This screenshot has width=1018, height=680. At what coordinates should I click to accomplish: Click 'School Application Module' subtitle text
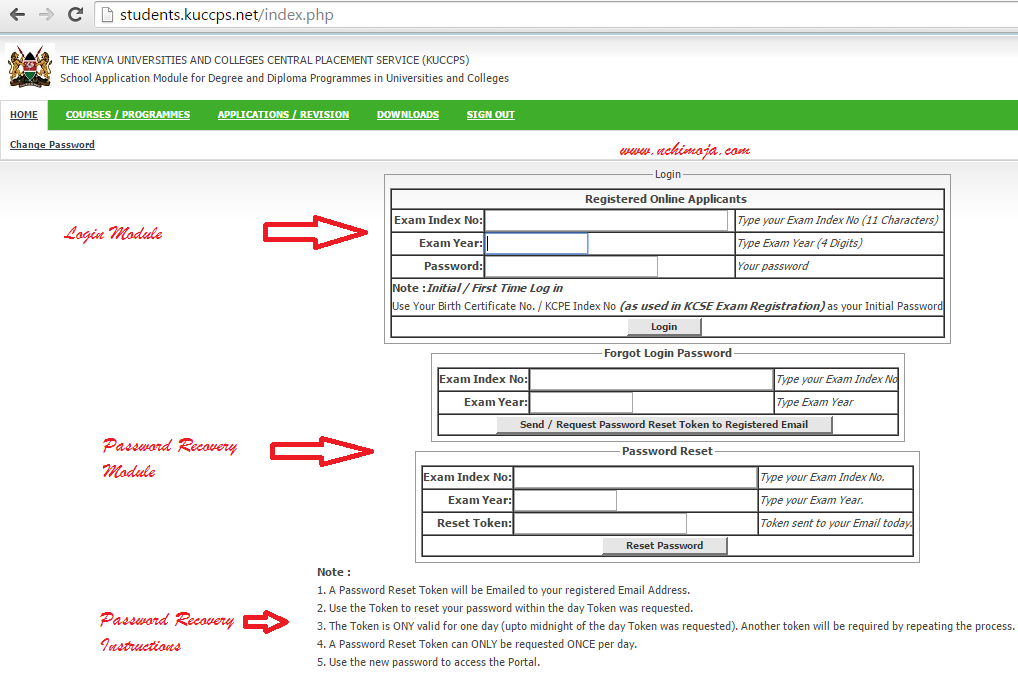coord(284,79)
